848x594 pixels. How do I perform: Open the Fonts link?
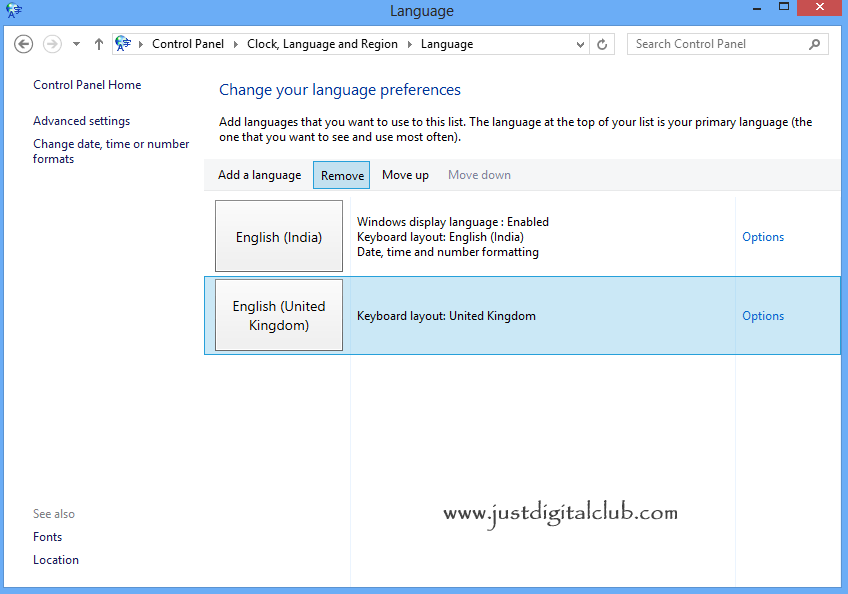pyautogui.click(x=48, y=537)
